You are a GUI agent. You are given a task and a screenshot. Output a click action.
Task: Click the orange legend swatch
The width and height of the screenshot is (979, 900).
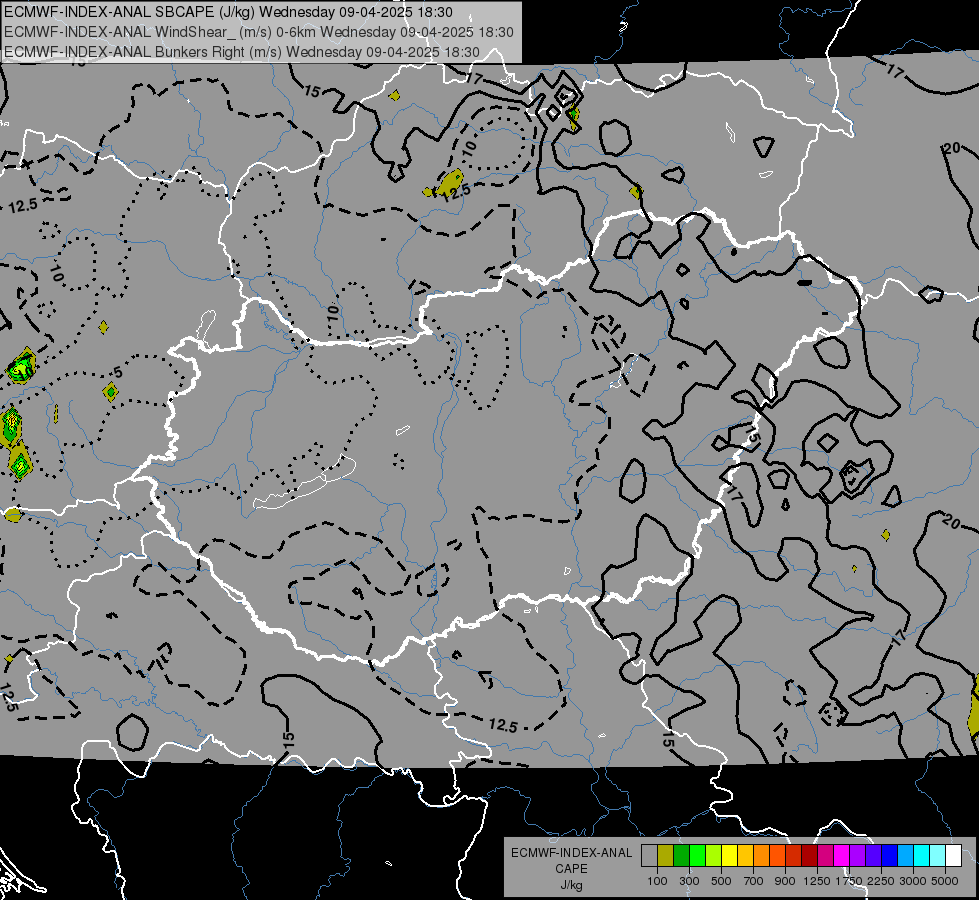coord(762,856)
